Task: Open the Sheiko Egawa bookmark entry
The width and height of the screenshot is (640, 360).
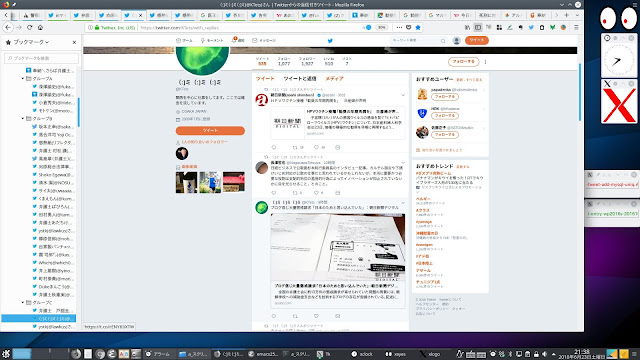Action: (x=53, y=175)
